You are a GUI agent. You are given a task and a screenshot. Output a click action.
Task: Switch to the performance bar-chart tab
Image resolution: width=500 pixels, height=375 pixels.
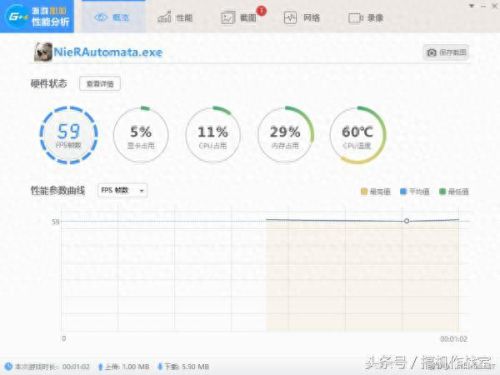pyautogui.click(x=175, y=17)
